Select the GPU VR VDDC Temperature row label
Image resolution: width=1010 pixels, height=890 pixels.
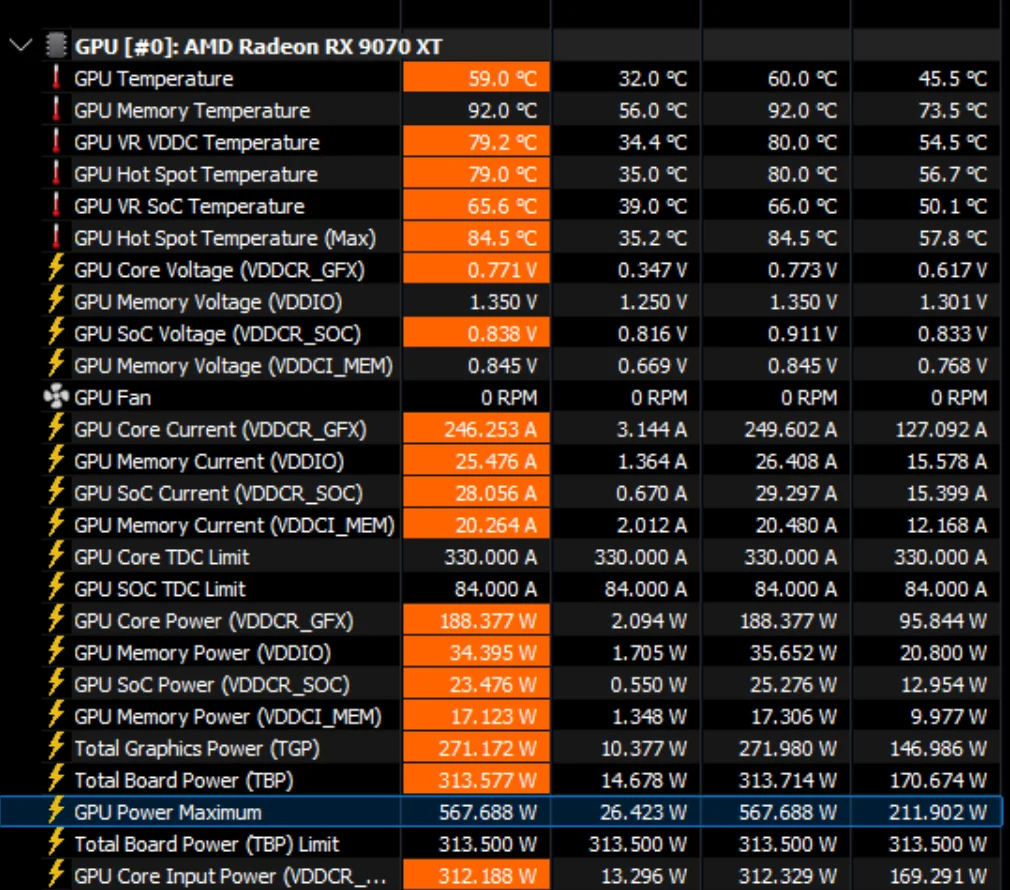[x=196, y=142]
